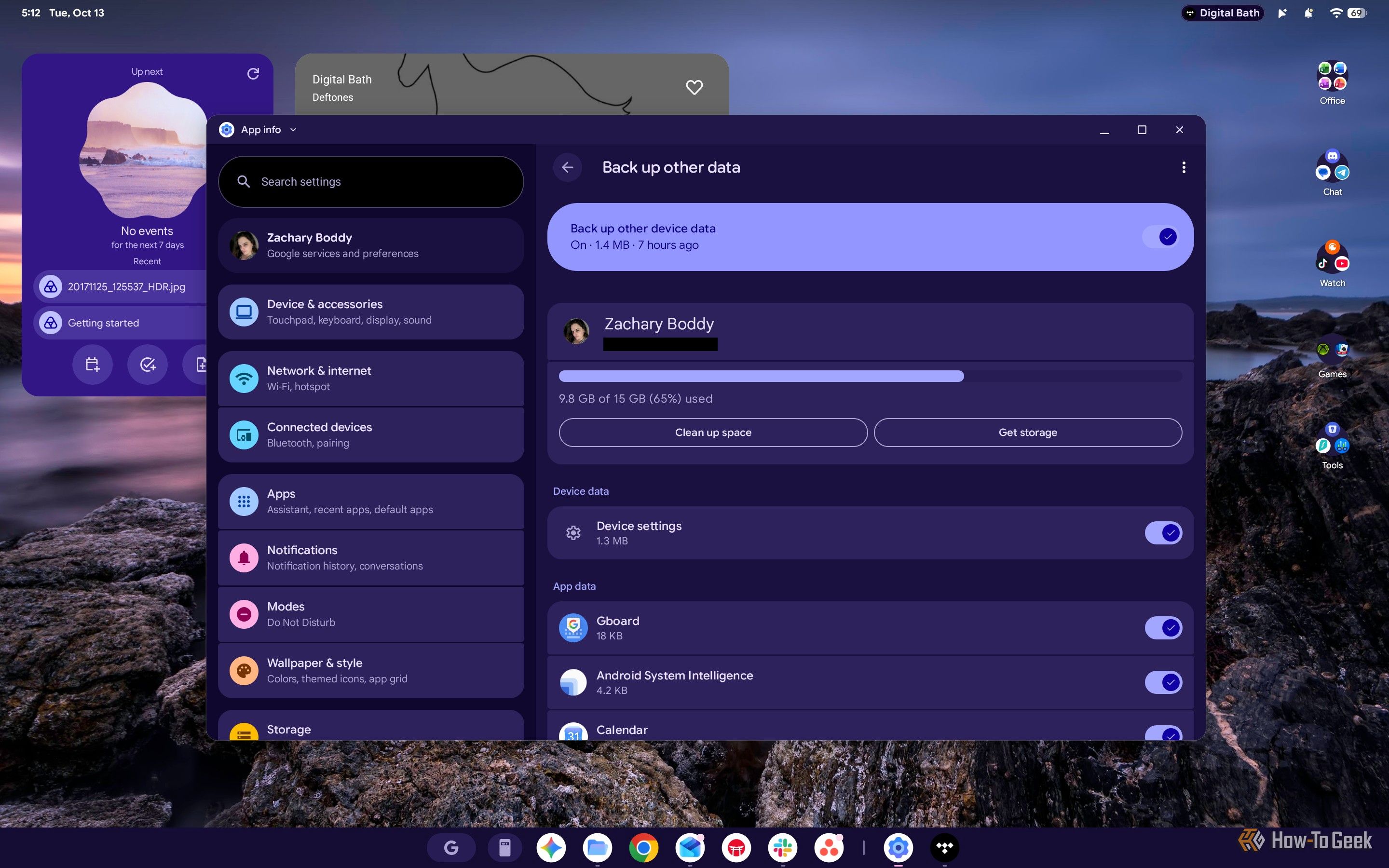Disable the Gboard backup toggle
The height and width of the screenshot is (868, 1389).
click(x=1163, y=627)
